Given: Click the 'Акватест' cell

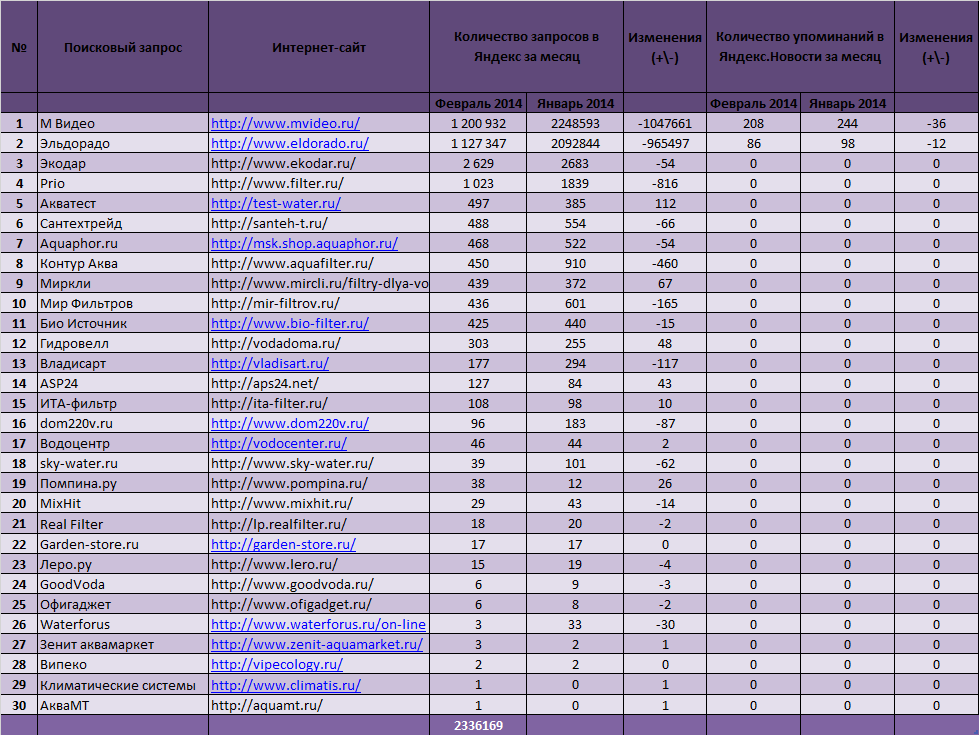Looking at the screenshot, I should point(123,204).
